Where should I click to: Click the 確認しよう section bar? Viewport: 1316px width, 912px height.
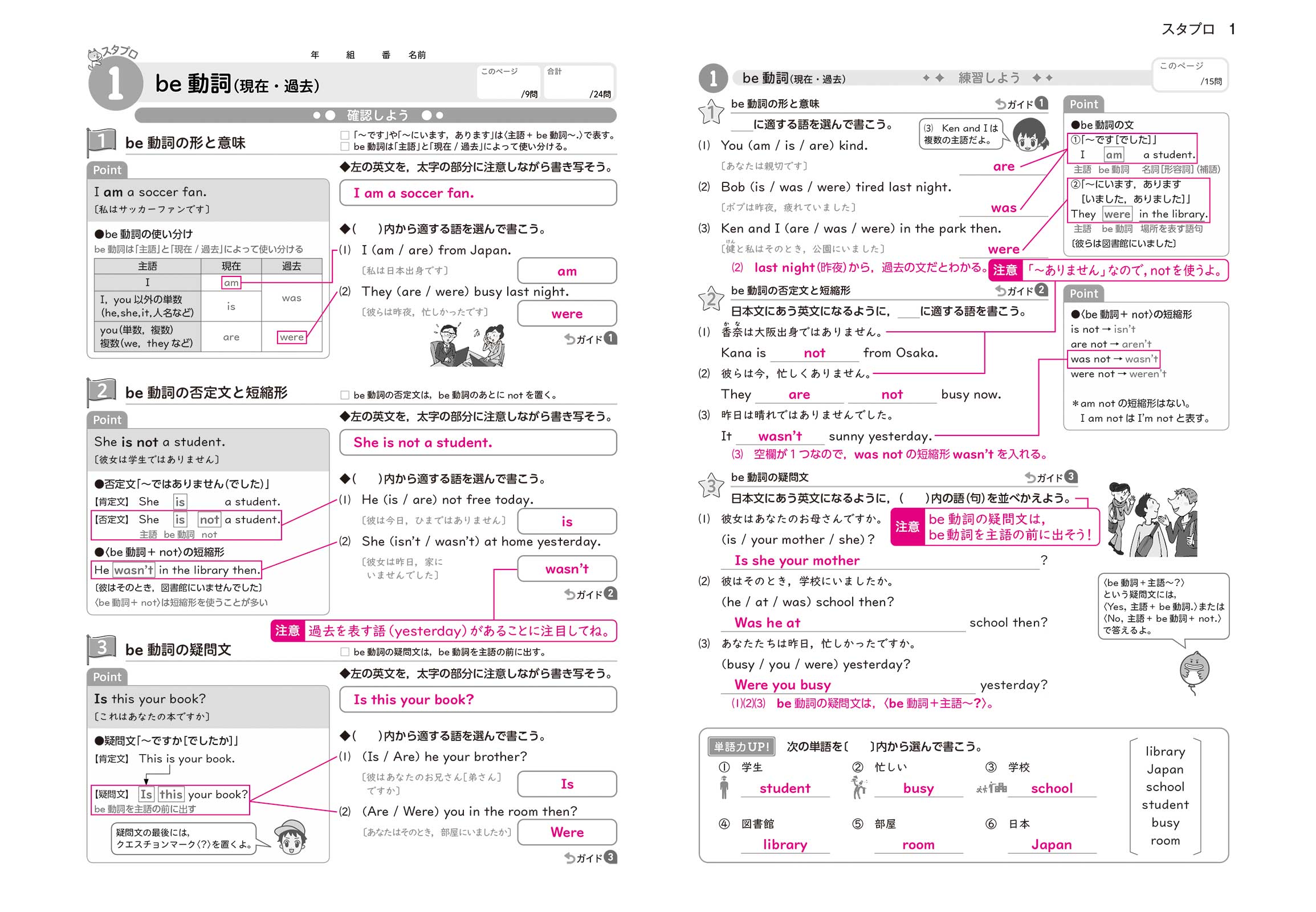(x=376, y=116)
